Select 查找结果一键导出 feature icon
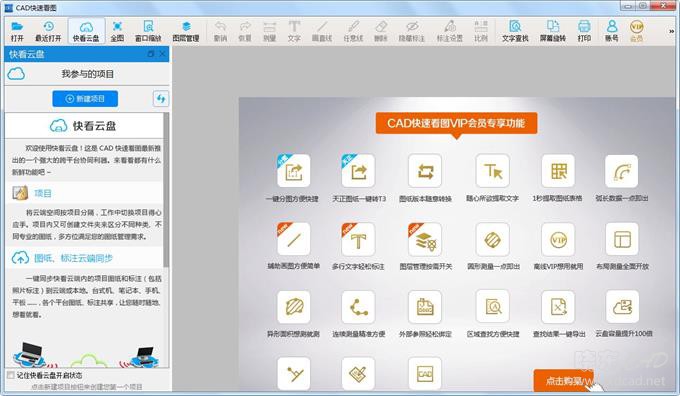This screenshot has width=680, height=396. click(x=558, y=307)
